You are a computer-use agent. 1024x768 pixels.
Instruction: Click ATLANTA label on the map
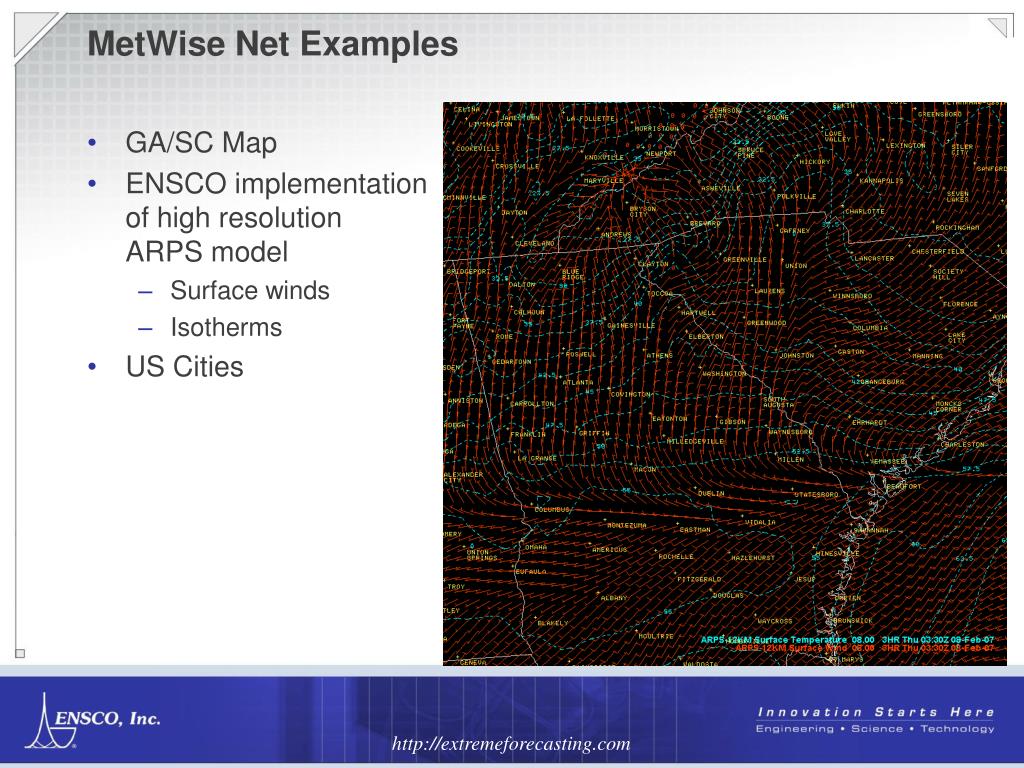[578, 382]
